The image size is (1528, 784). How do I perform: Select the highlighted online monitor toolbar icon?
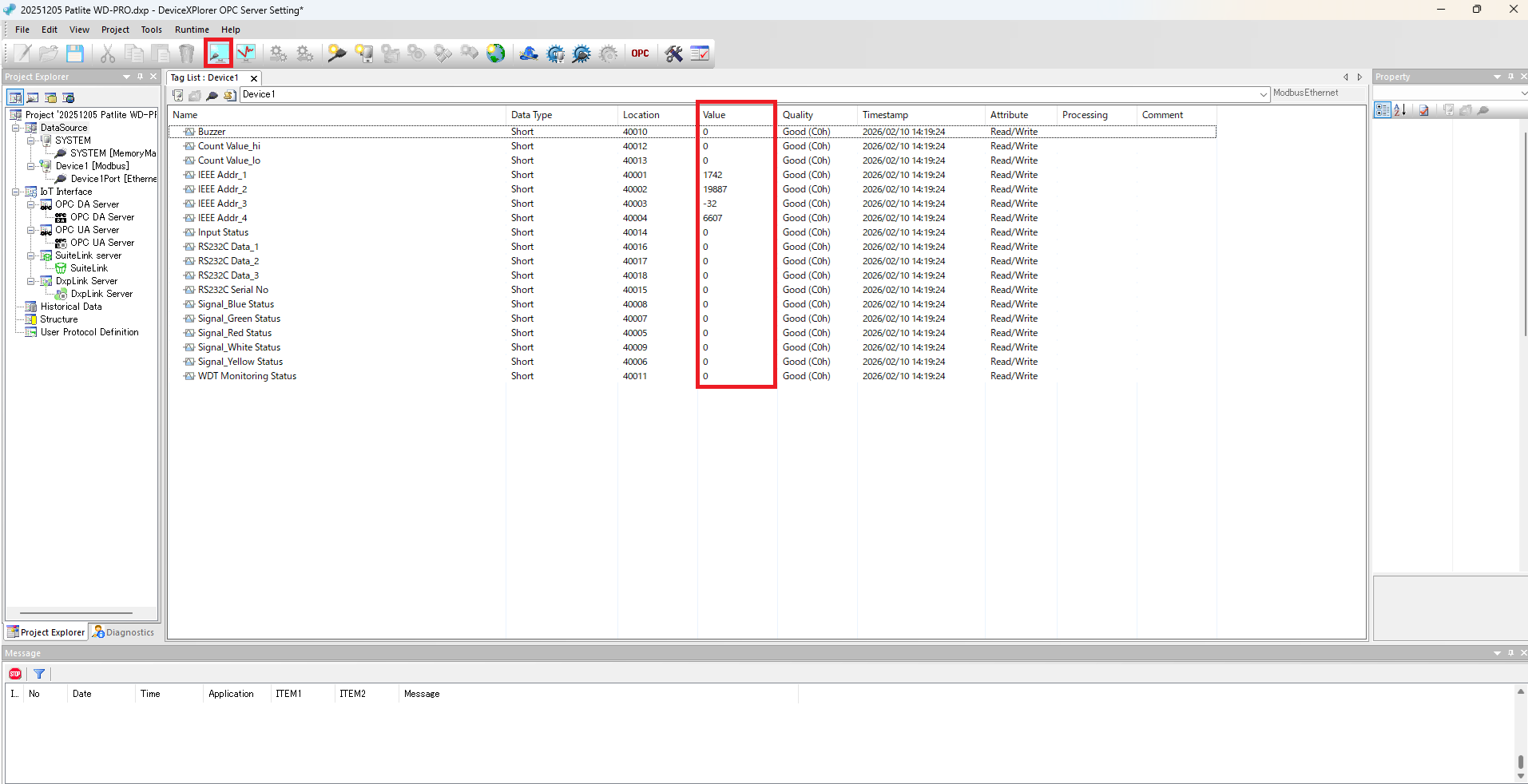click(218, 53)
